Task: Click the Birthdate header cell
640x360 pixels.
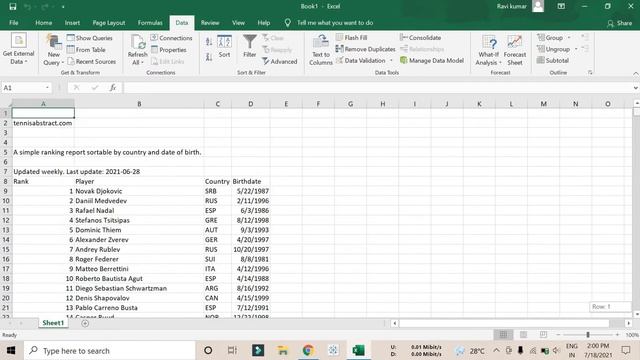Action: 251,181
